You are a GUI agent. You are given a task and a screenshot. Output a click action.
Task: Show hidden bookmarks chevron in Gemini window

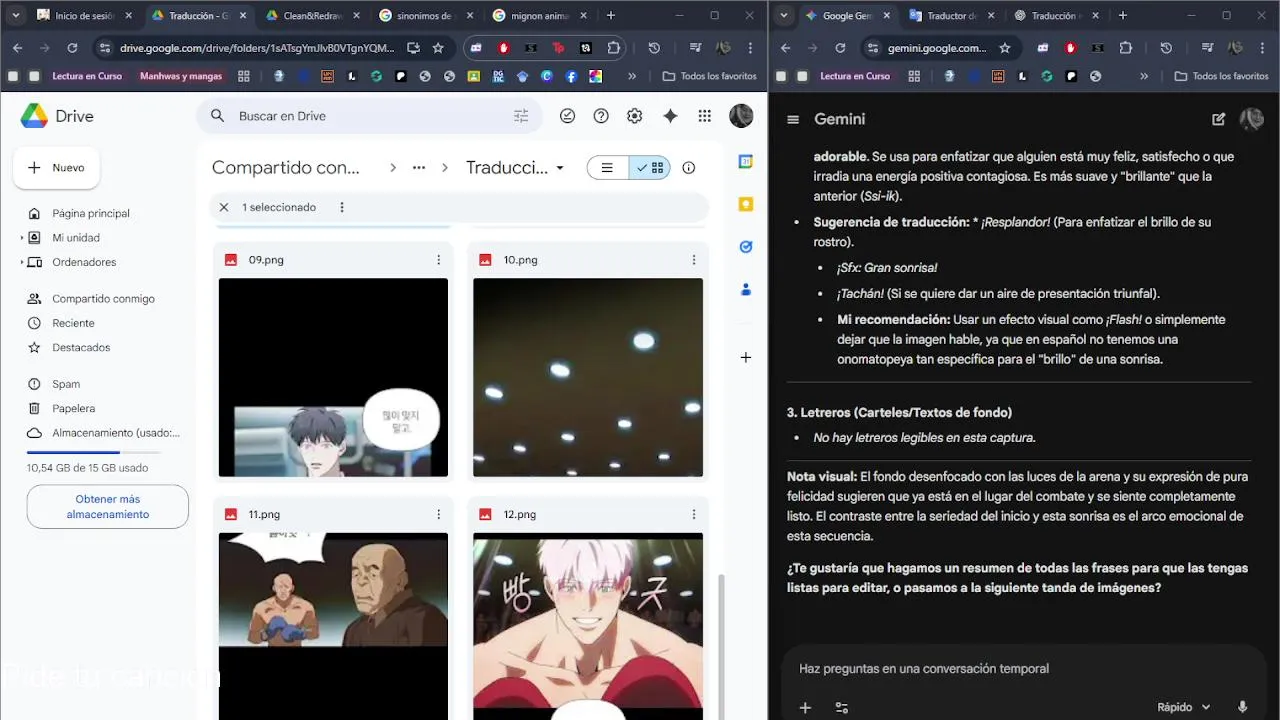pyautogui.click(x=1144, y=76)
